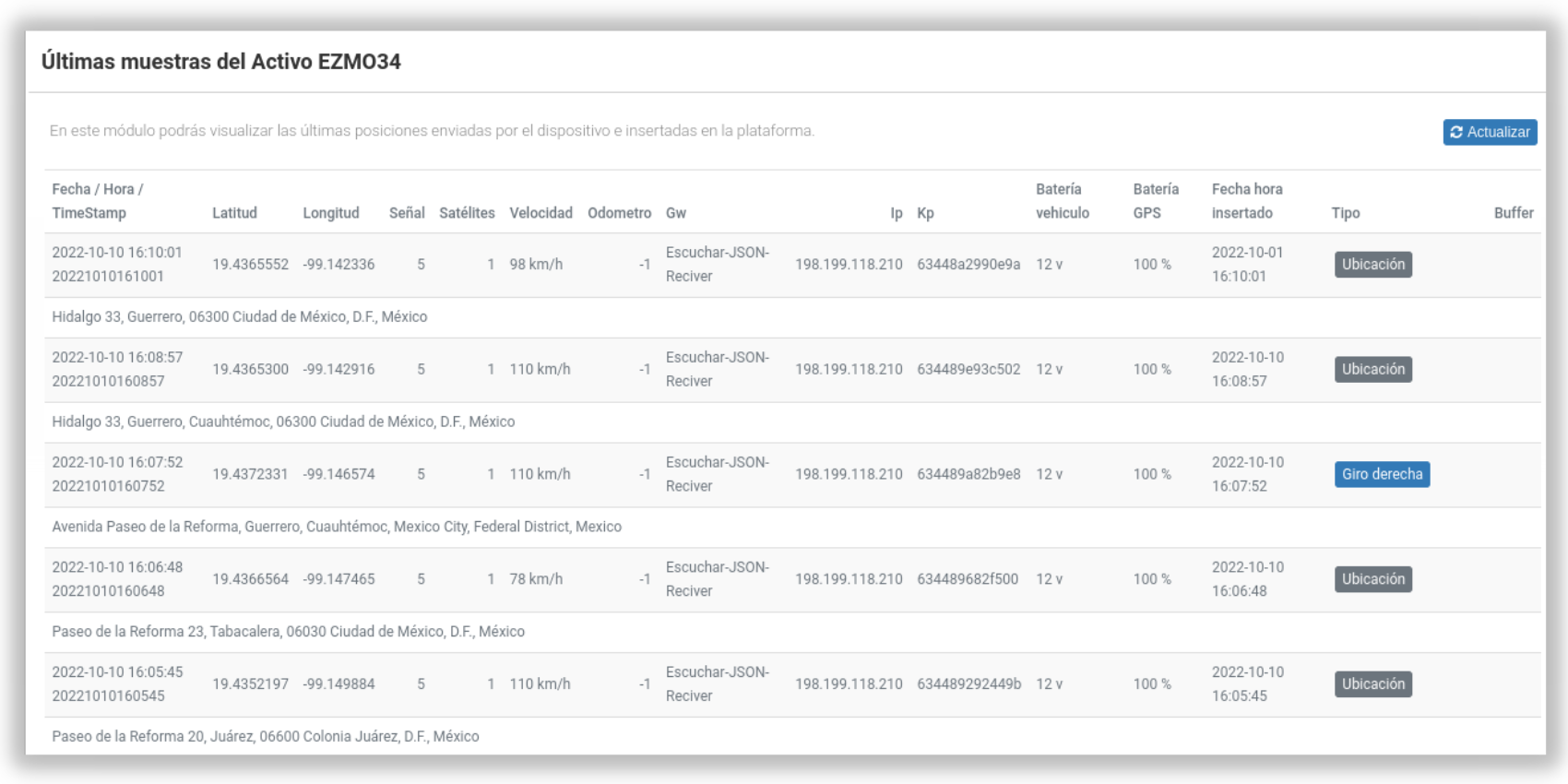Click the Latitud column header
The height and width of the screenshot is (784, 1568).
234,213
